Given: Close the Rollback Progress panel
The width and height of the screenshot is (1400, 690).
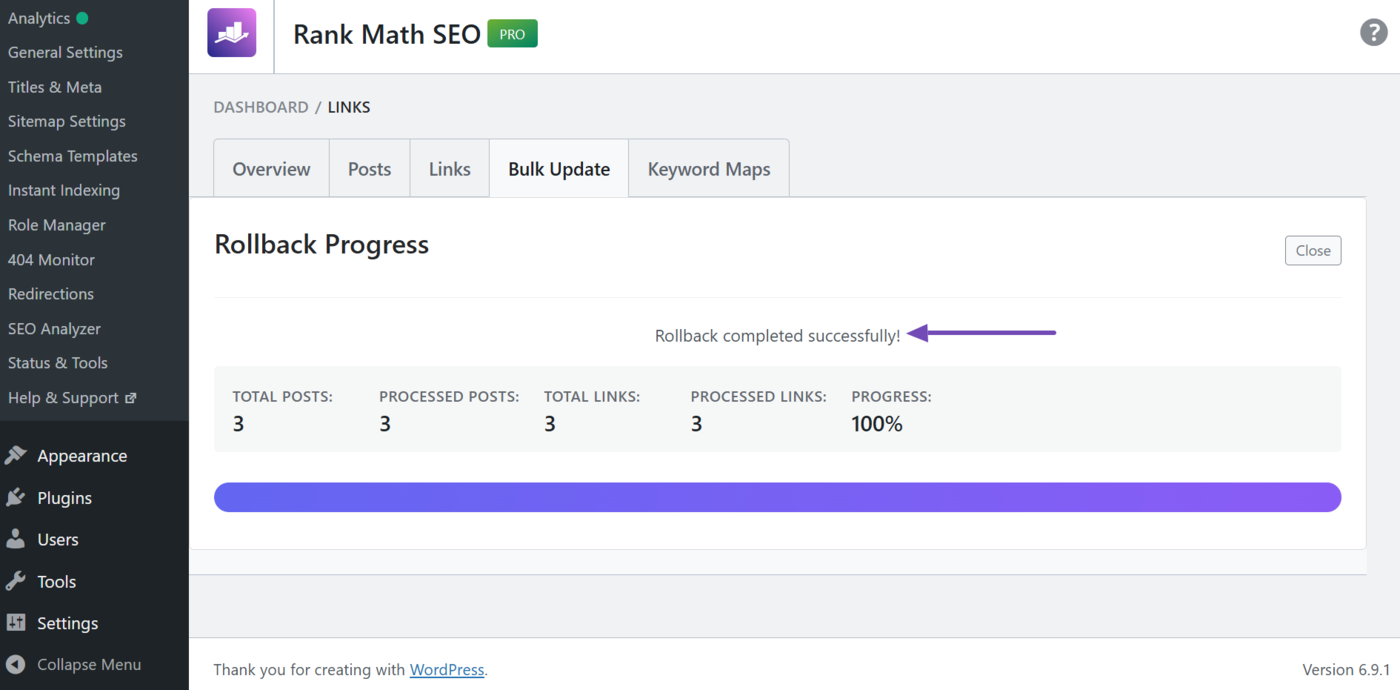Looking at the screenshot, I should (x=1312, y=251).
